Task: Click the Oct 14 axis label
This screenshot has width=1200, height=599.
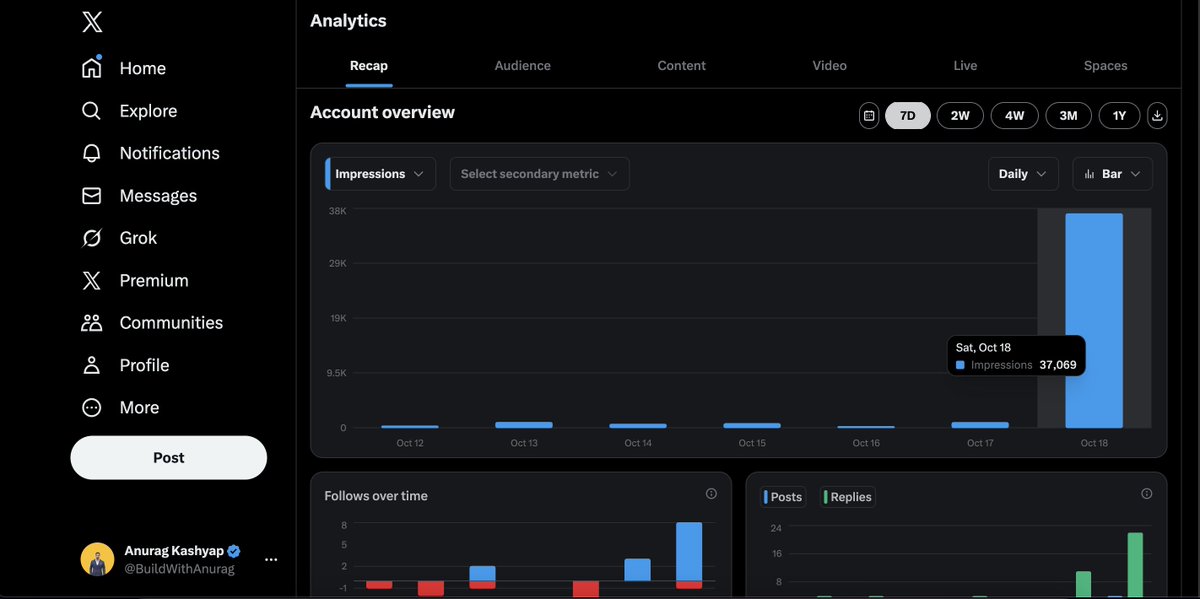Action: click(638, 443)
